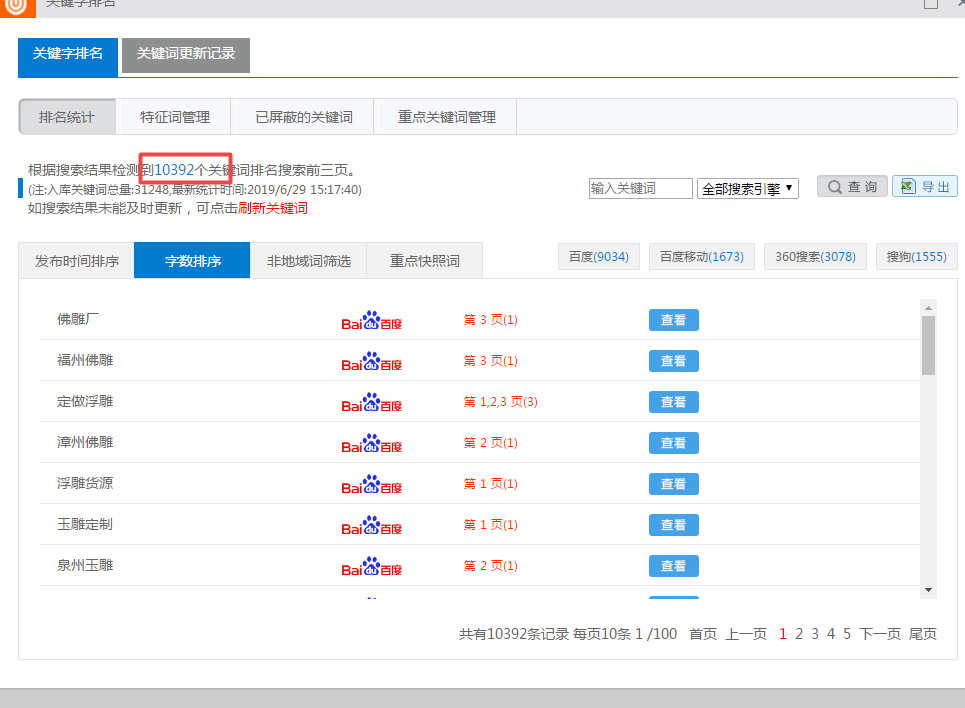Filter by 百度(9034) engine
Screen dimensions: 965x708
pyautogui.click(x=599, y=257)
